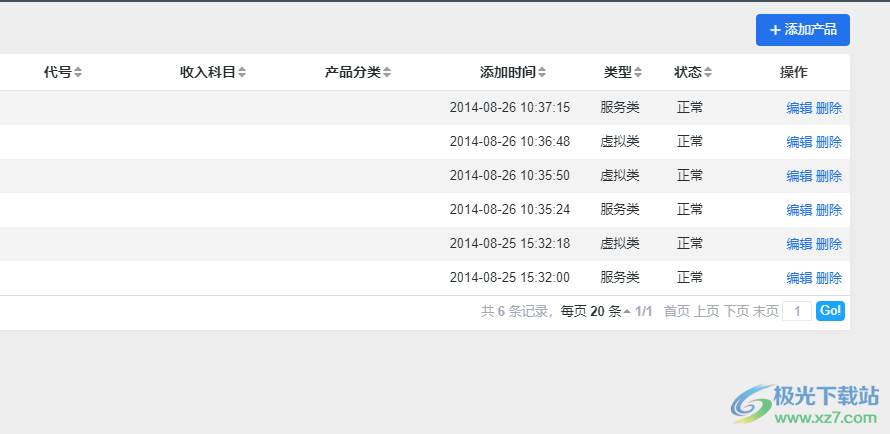Delete the product added at 15:32:18

[x=829, y=244]
